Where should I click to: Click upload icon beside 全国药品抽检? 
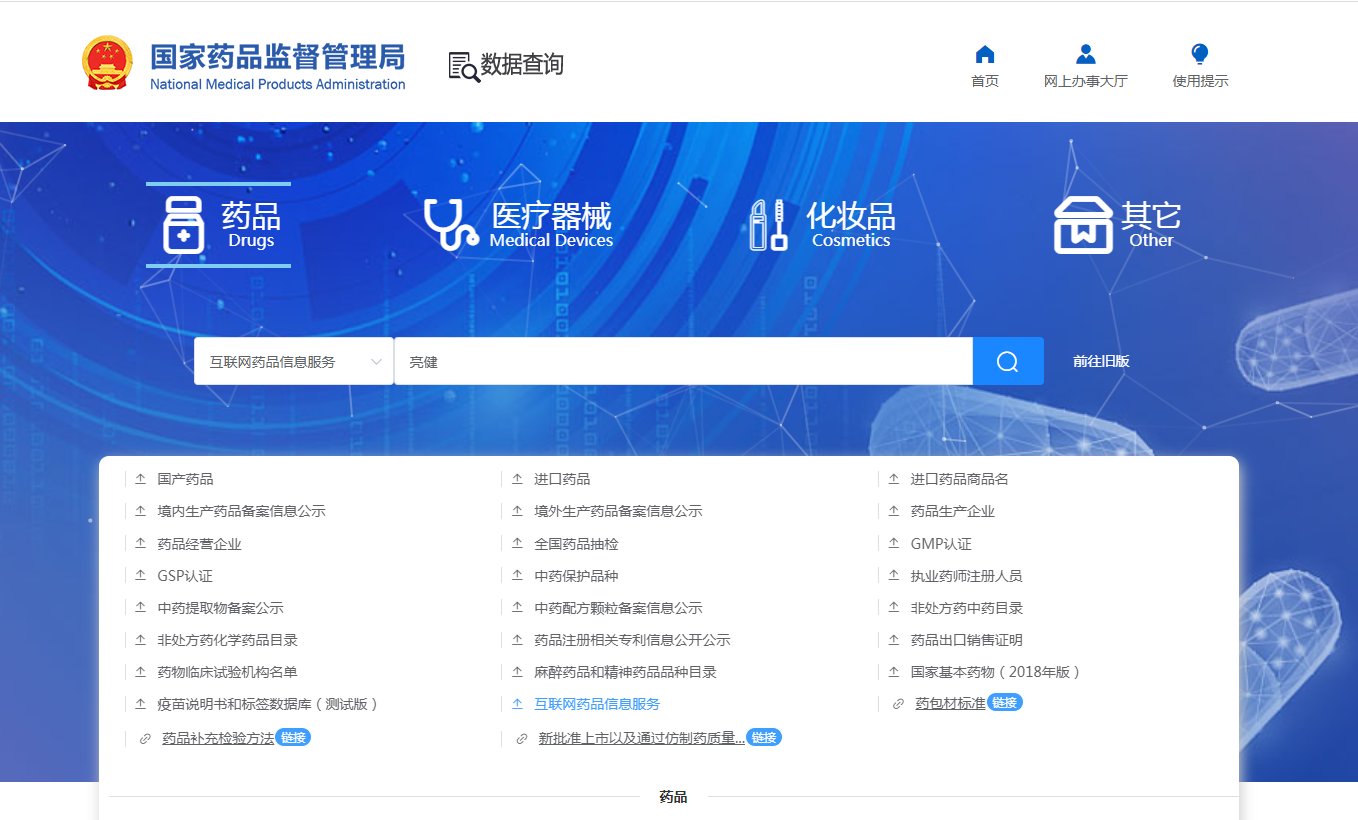(517, 544)
